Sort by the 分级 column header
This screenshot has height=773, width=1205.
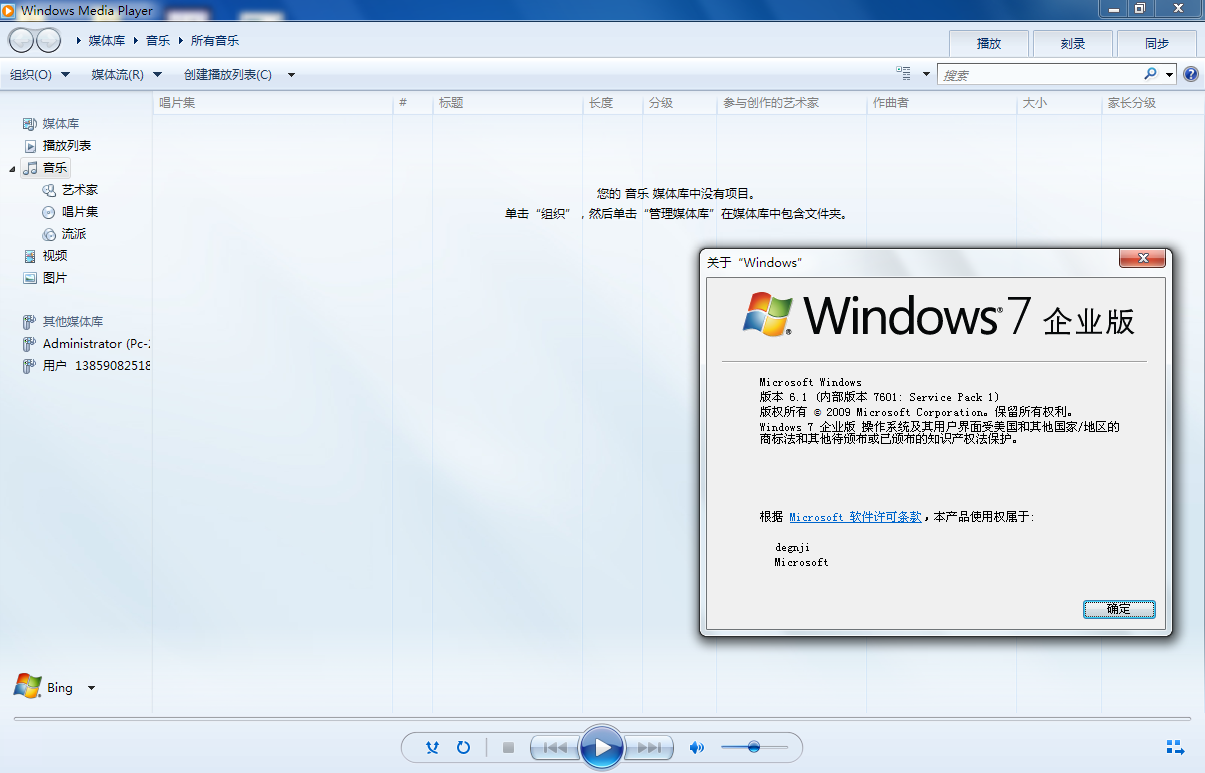pyautogui.click(x=680, y=103)
